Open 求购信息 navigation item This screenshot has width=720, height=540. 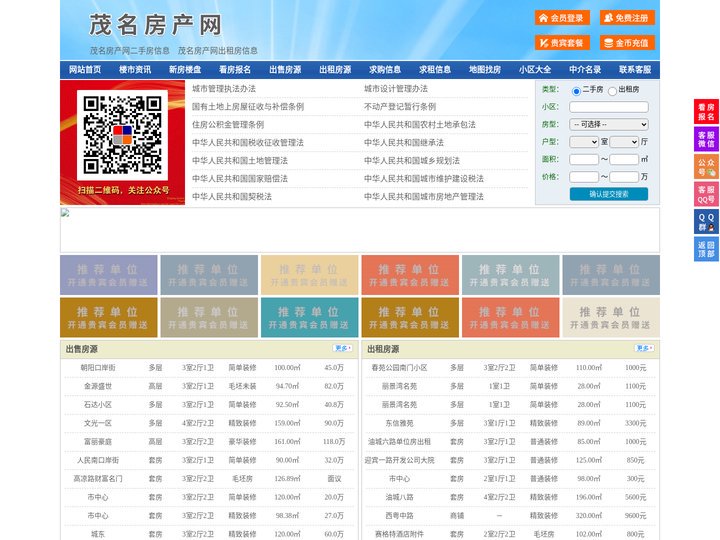[x=385, y=70]
